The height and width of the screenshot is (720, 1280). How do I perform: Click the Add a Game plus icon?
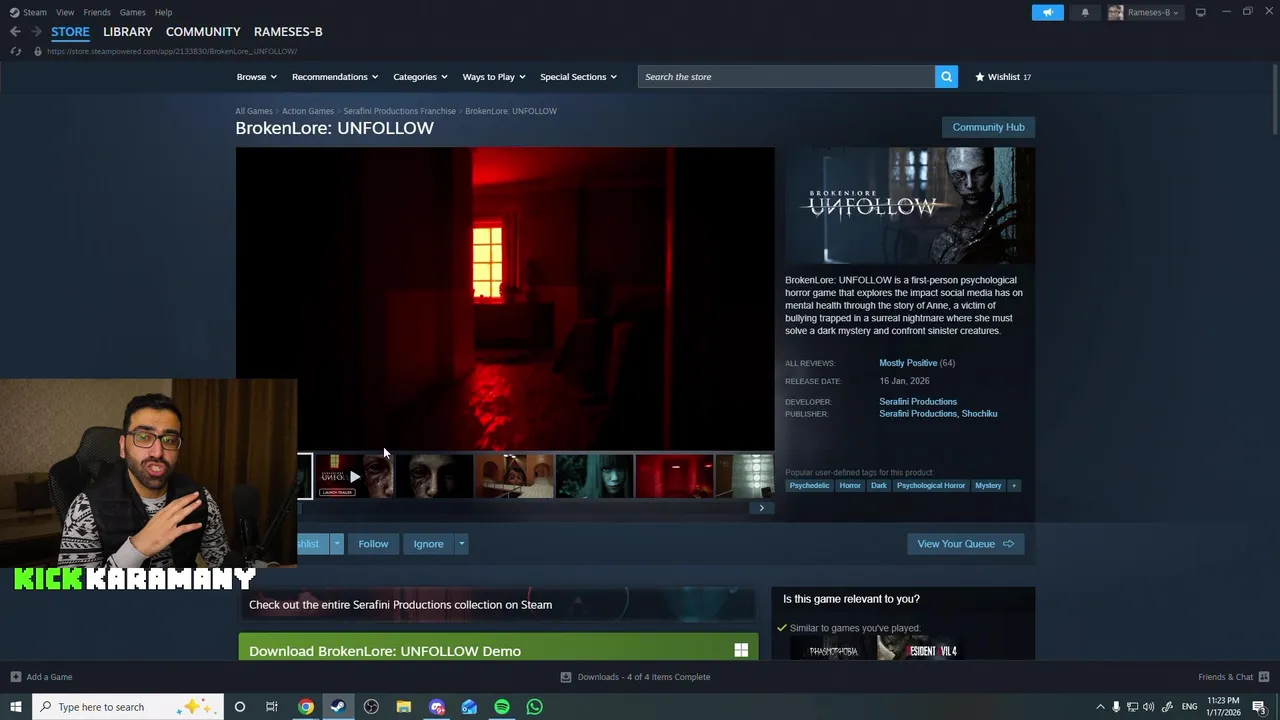16,677
